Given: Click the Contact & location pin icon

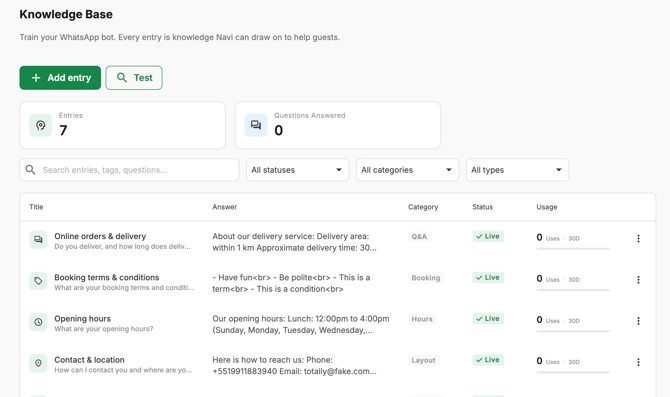Looking at the screenshot, I should [38, 363].
